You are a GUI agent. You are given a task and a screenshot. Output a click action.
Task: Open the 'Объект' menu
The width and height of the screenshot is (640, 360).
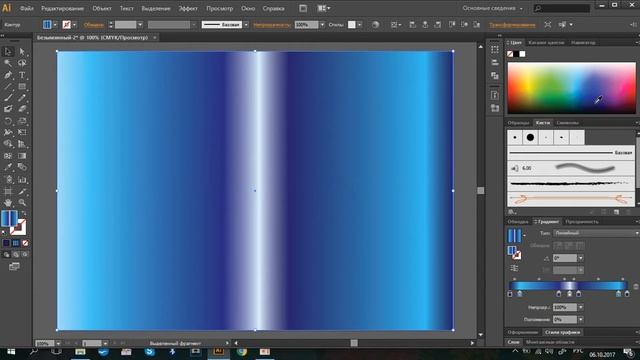[102, 8]
